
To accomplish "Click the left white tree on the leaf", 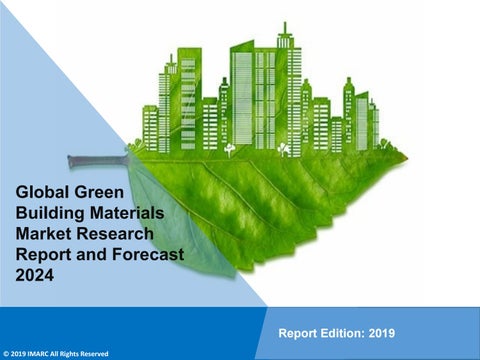I will coord(229,150).
